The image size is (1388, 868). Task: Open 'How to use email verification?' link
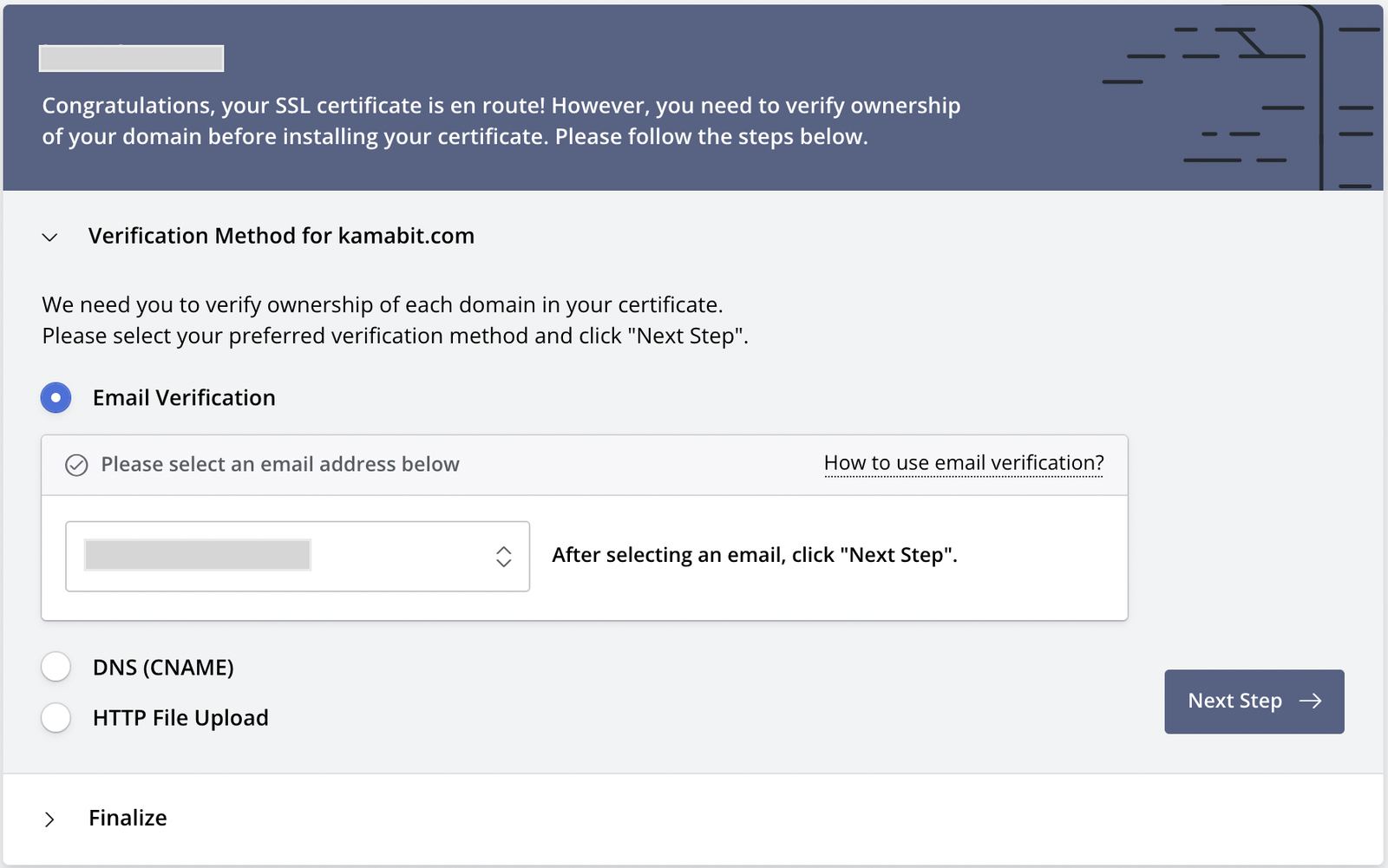tap(963, 463)
